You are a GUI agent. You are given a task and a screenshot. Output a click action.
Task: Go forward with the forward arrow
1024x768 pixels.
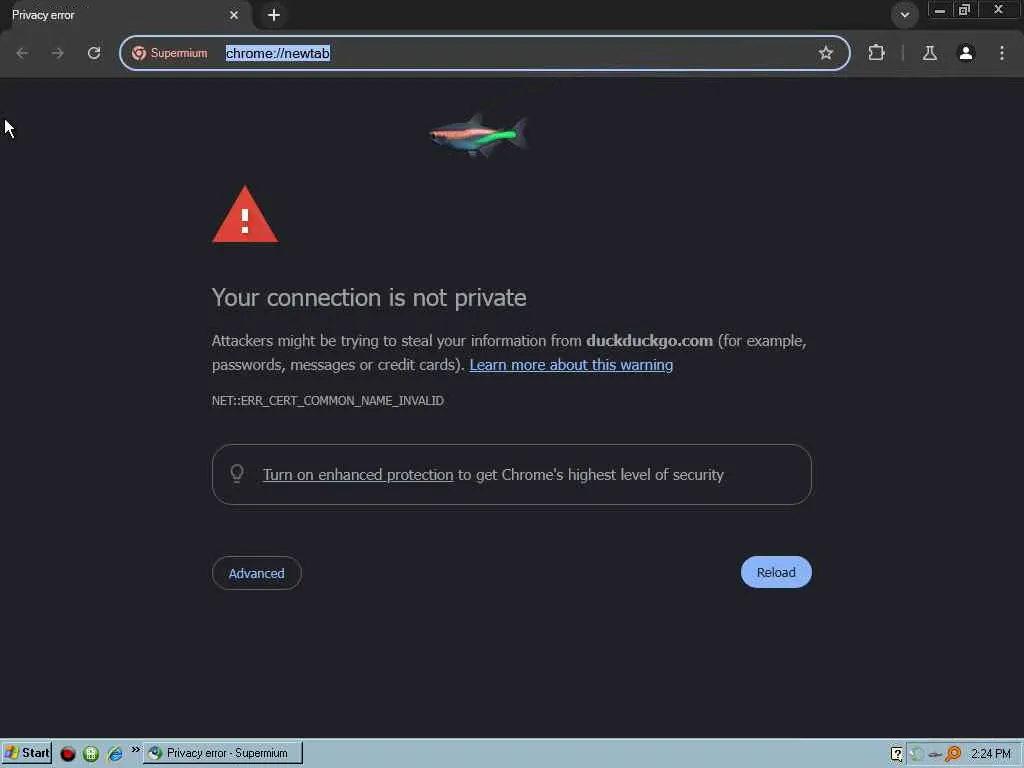pyautogui.click(x=57, y=53)
